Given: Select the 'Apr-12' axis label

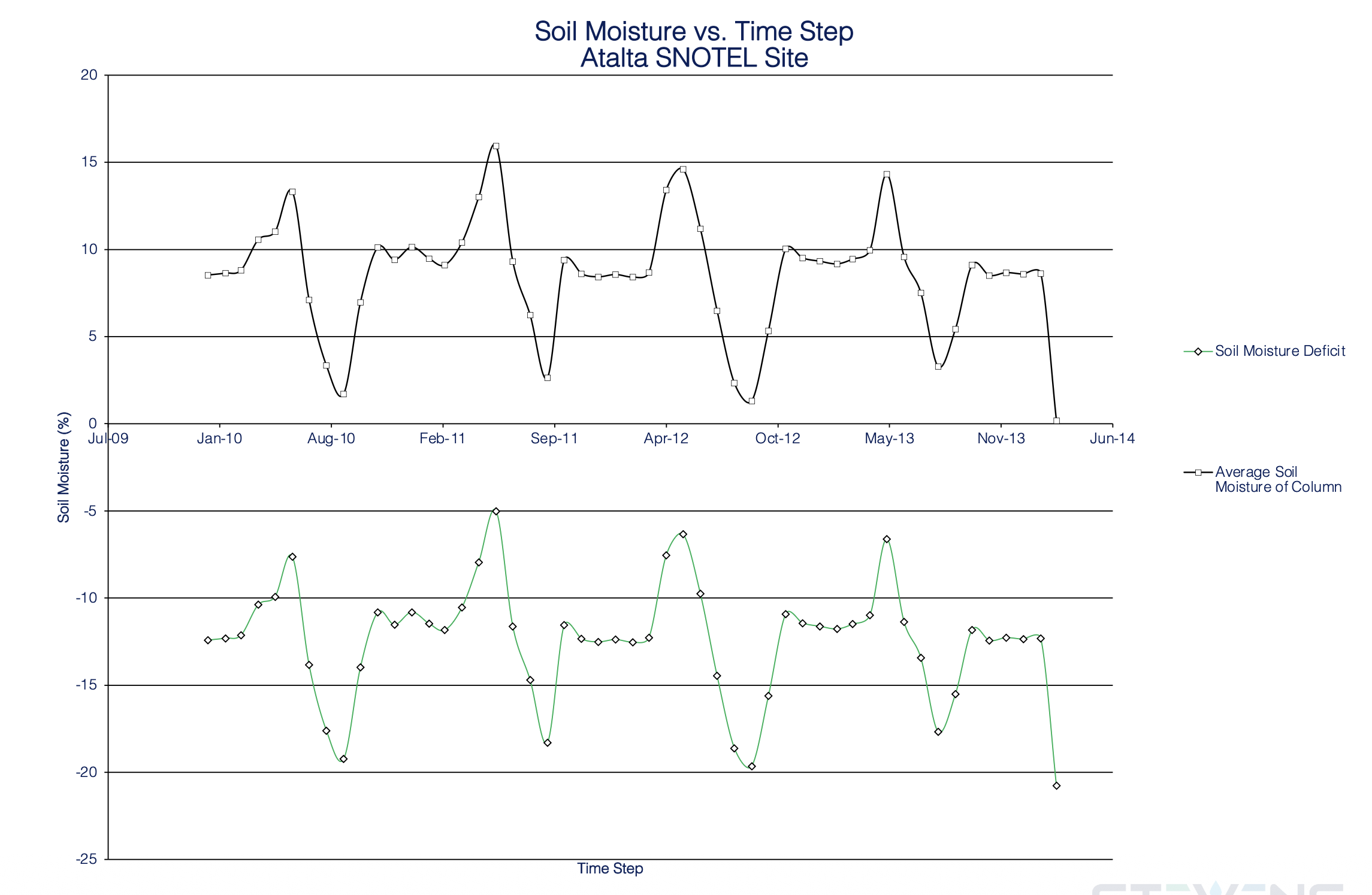Looking at the screenshot, I should [666, 439].
